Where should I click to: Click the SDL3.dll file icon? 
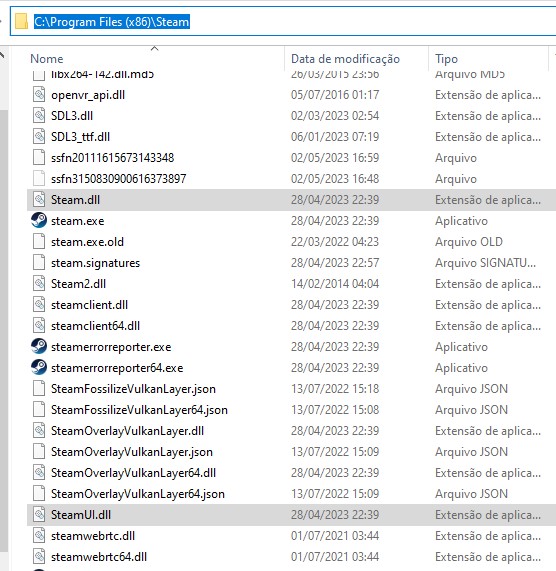pyautogui.click(x=39, y=116)
